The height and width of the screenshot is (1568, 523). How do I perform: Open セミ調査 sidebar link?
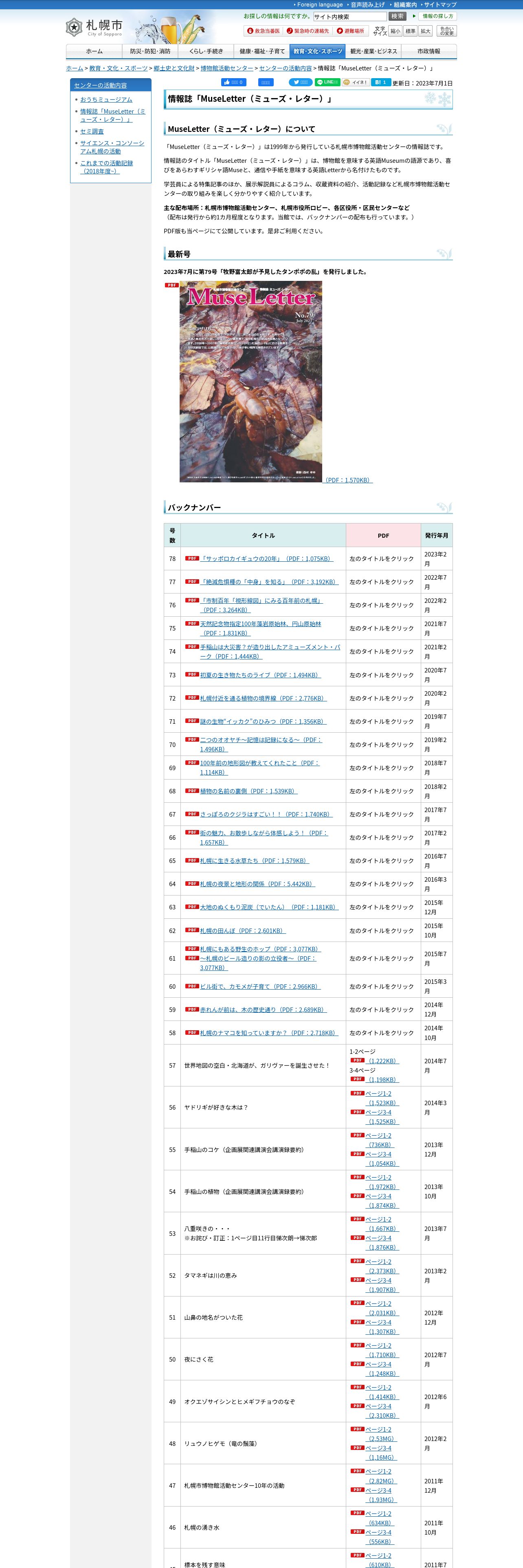(x=92, y=131)
